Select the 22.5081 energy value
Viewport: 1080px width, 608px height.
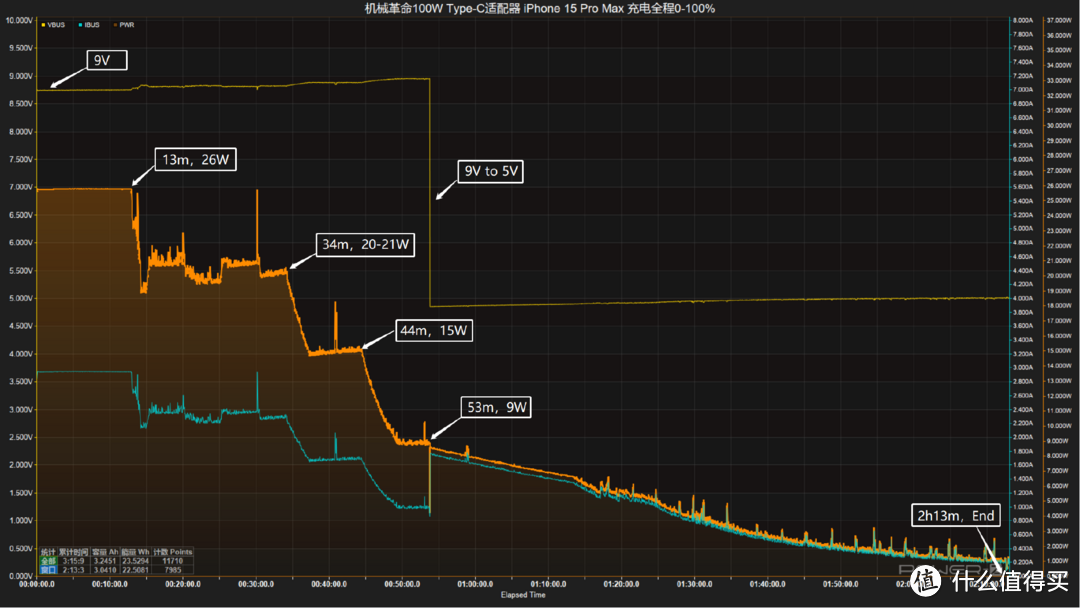tap(136, 570)
